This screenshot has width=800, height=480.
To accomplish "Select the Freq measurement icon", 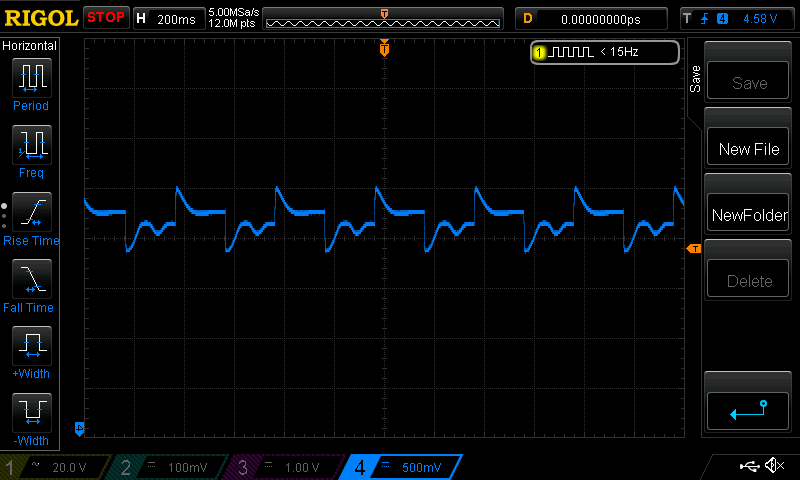I will (x=31, y=150).
